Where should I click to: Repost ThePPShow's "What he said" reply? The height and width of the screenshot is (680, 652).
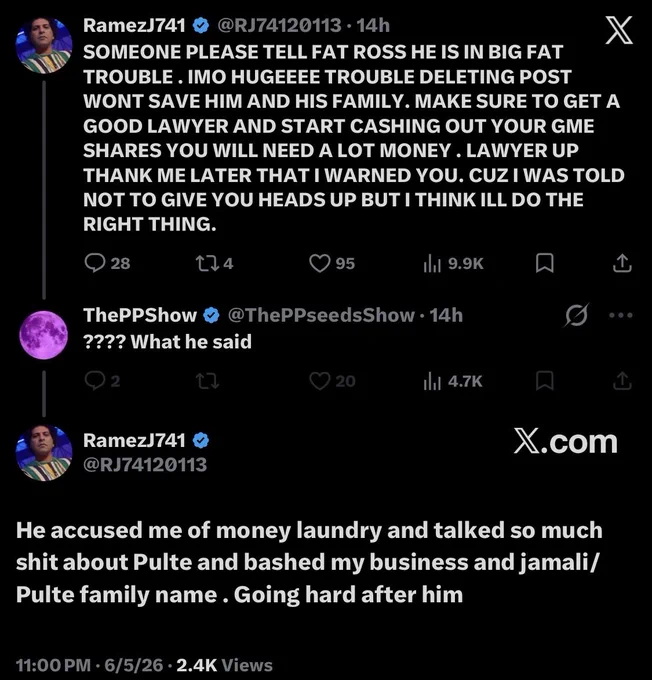(x=207, y=381)
